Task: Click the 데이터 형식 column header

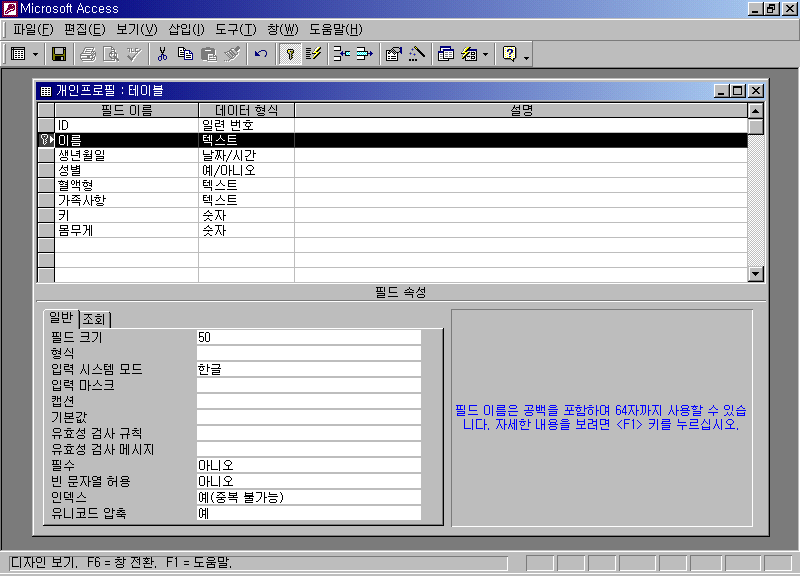Action: [246, 110]
